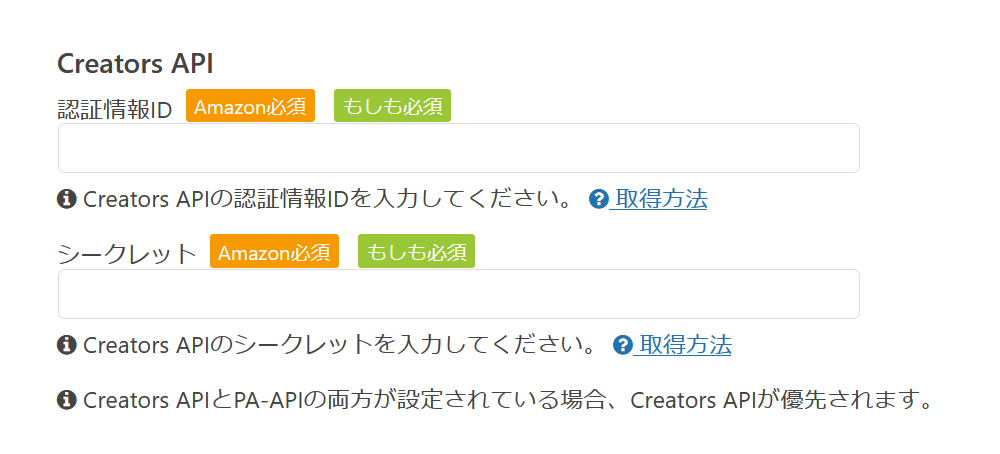Viewport: 1000px width, 454px height.
Task: Click the green もしも必須 badge next to 認証情報ID
Action: coord(392,106)
